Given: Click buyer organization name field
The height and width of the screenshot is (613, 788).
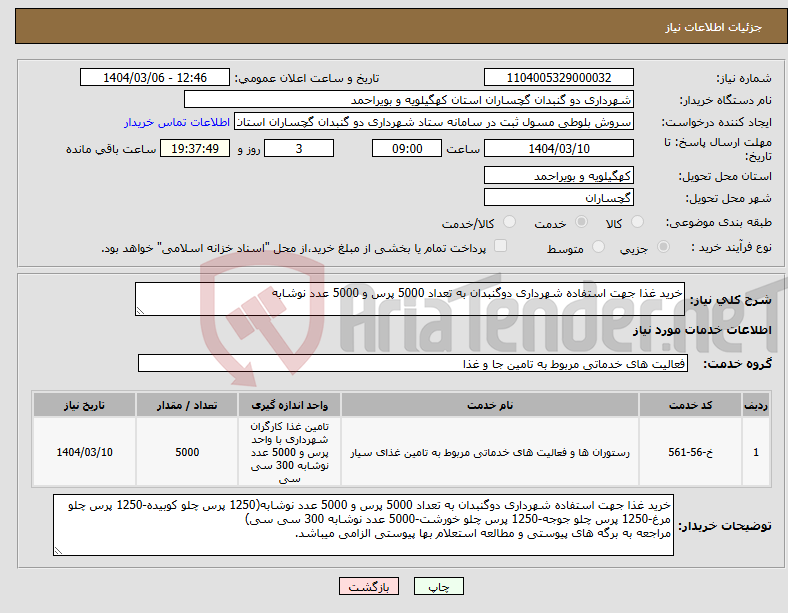Looking at the screenshot, I should pos(409,99).
